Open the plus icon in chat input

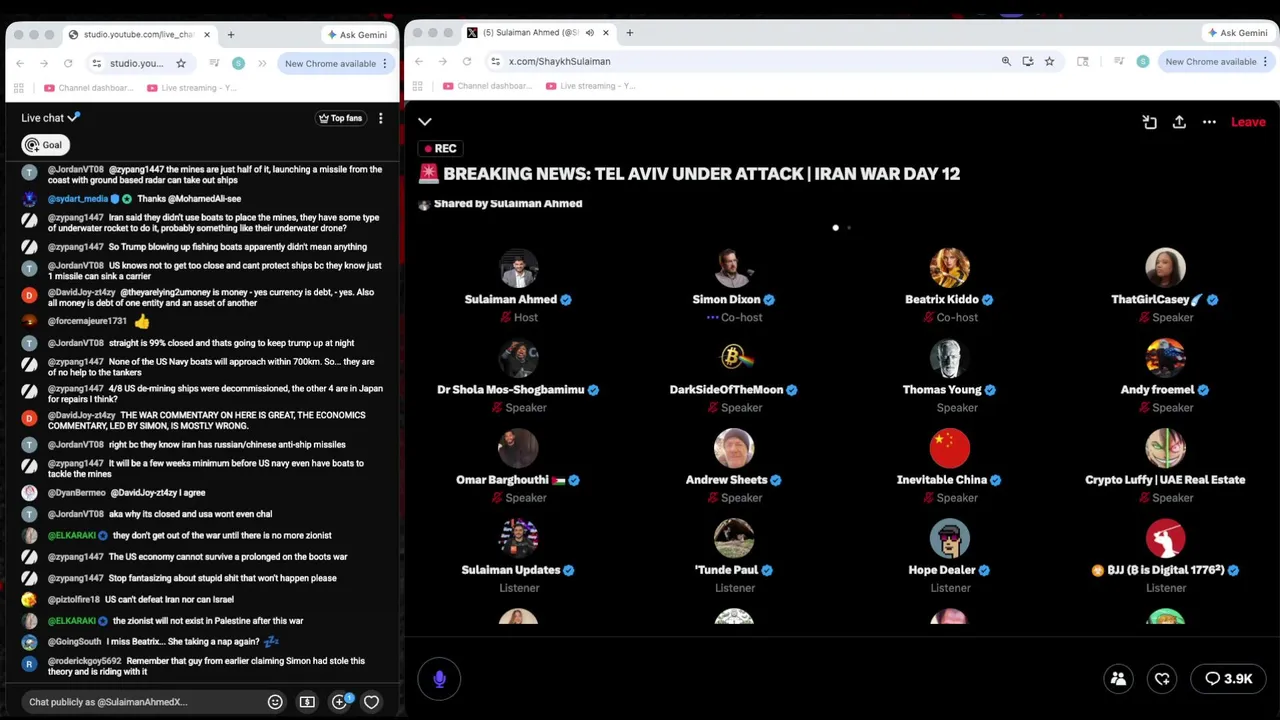(x=339, y=702)
